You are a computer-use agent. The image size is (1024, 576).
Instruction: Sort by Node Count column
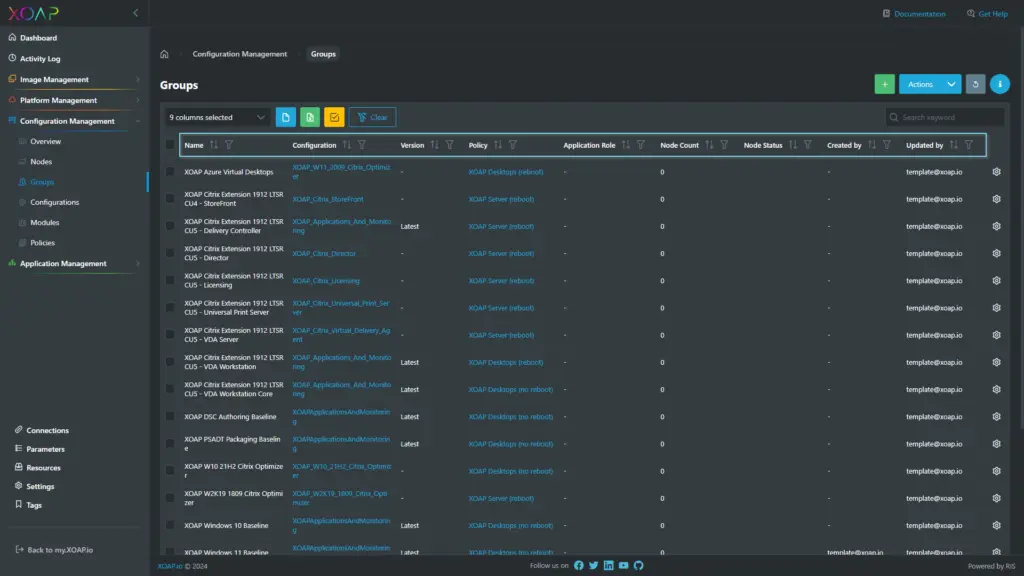point(709,145)
